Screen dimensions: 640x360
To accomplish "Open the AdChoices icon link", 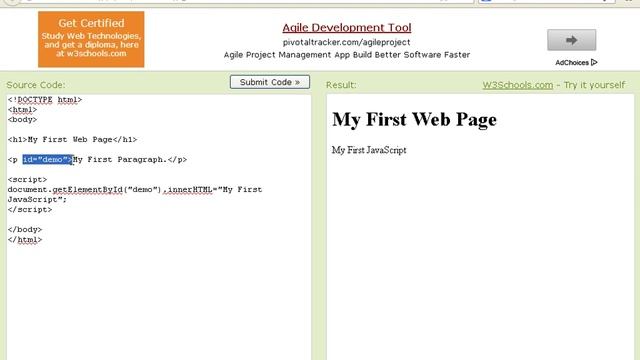I will [x=576, y=62].
